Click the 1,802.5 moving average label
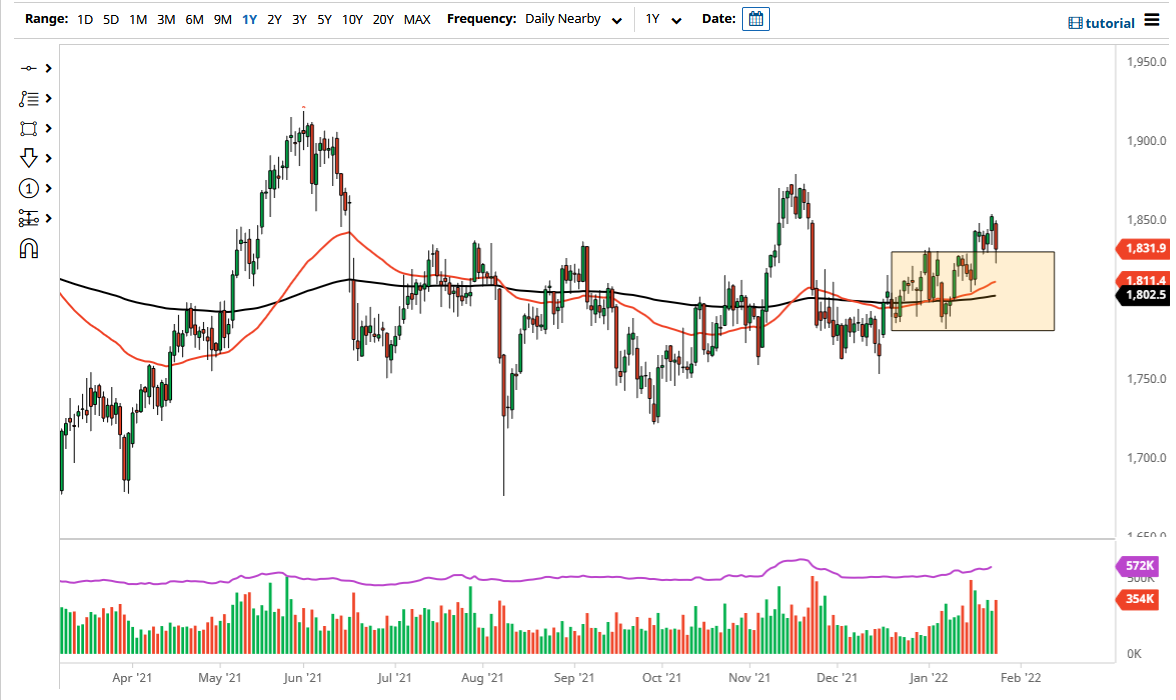The width and height of the screenshot is (1176, 700). [x=1142, y=295]
